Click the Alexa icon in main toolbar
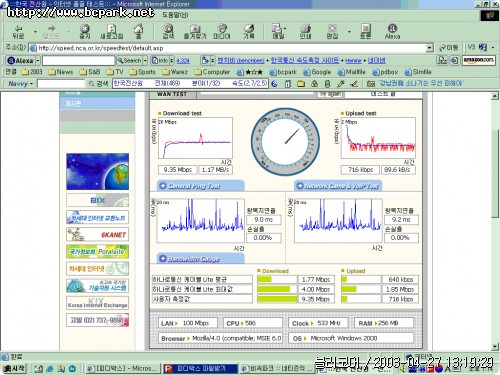The image size is (500, 375). pos(392,32)
